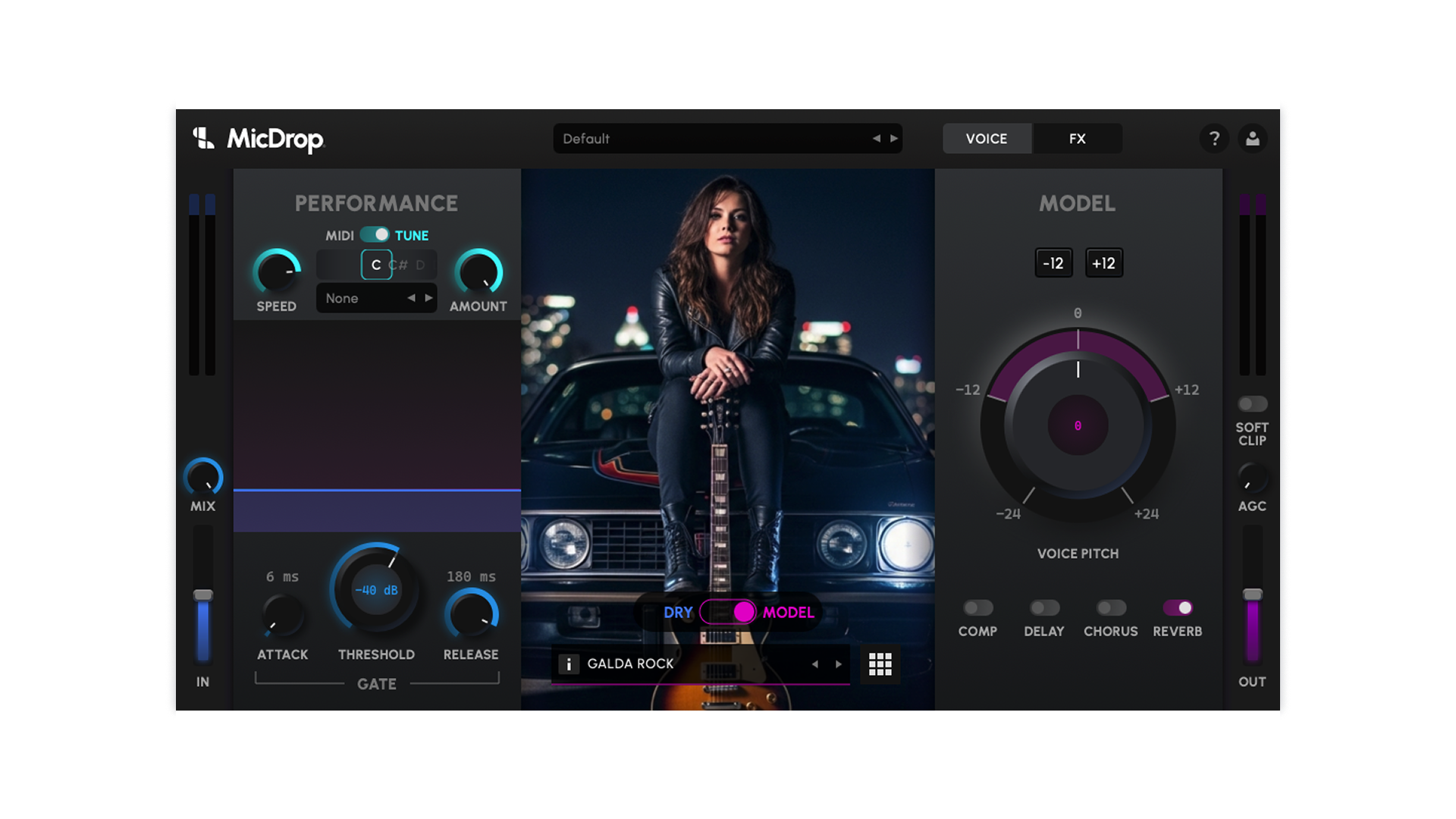Enable the SOFT CLIP switch
The width and height of the screenshot is (1456, 819).
pyautogui.click(x=1252, y=403)
